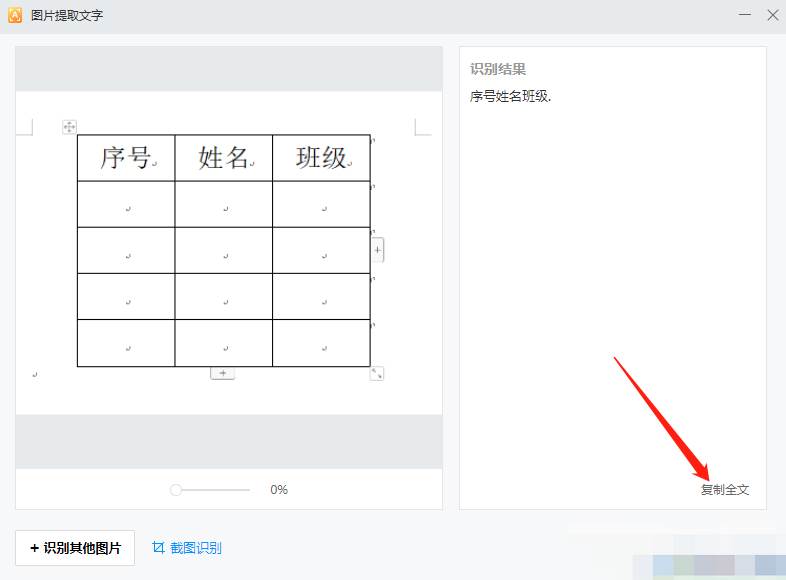The width and height of the screenshot is (786, 580).
Task: Click the 识别其他图片 button
Action: point(75,548)
